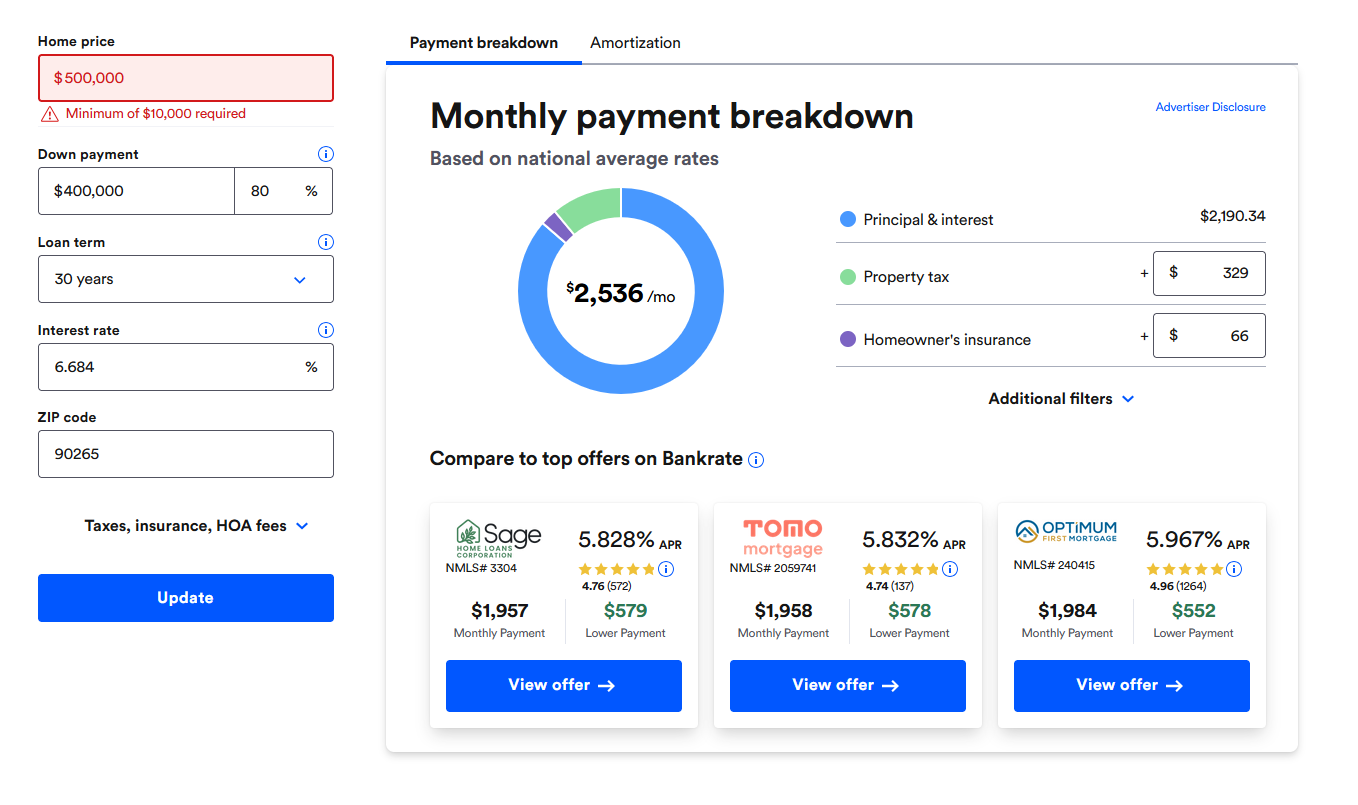Screen dimensions: 1358x805
Task: Click the NMLS# 2059741 text
Action: 773,568
